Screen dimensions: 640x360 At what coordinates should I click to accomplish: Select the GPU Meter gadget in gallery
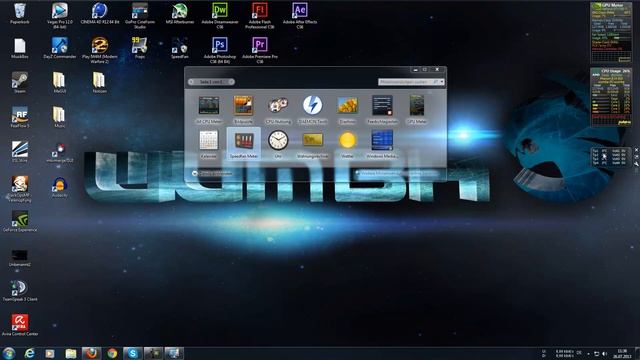[x=417, y=109]
